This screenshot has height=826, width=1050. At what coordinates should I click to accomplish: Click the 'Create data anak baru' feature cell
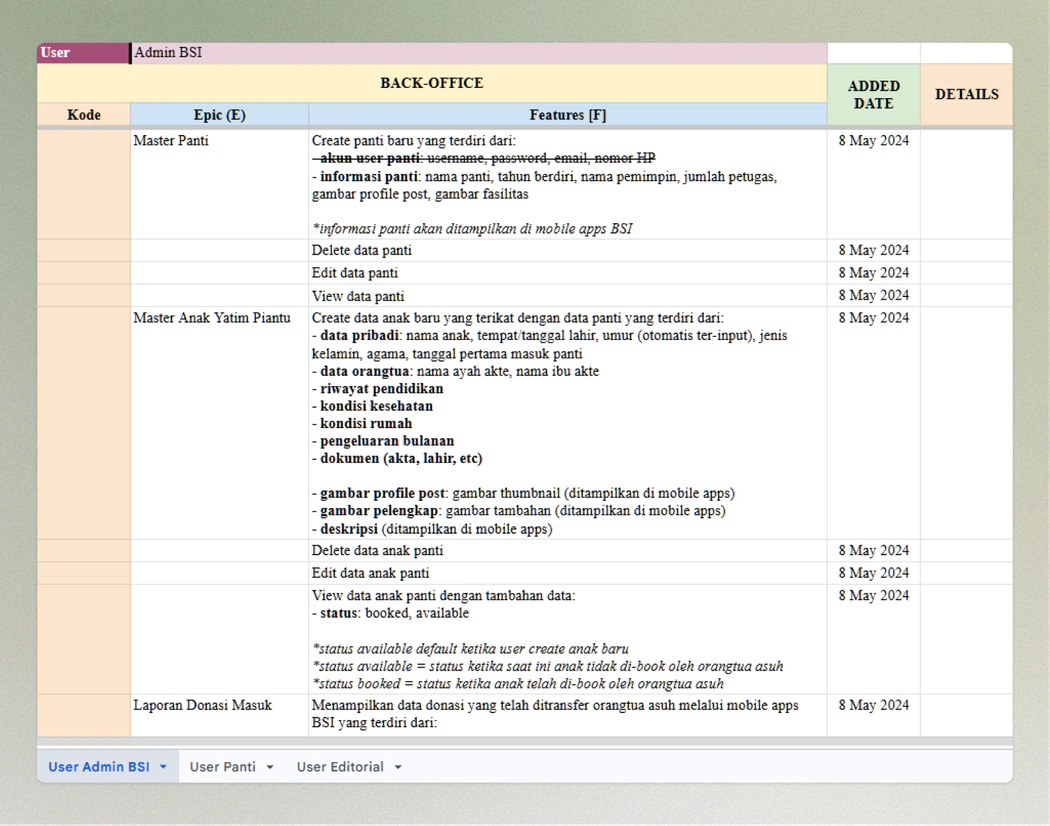tap(568, 423)
